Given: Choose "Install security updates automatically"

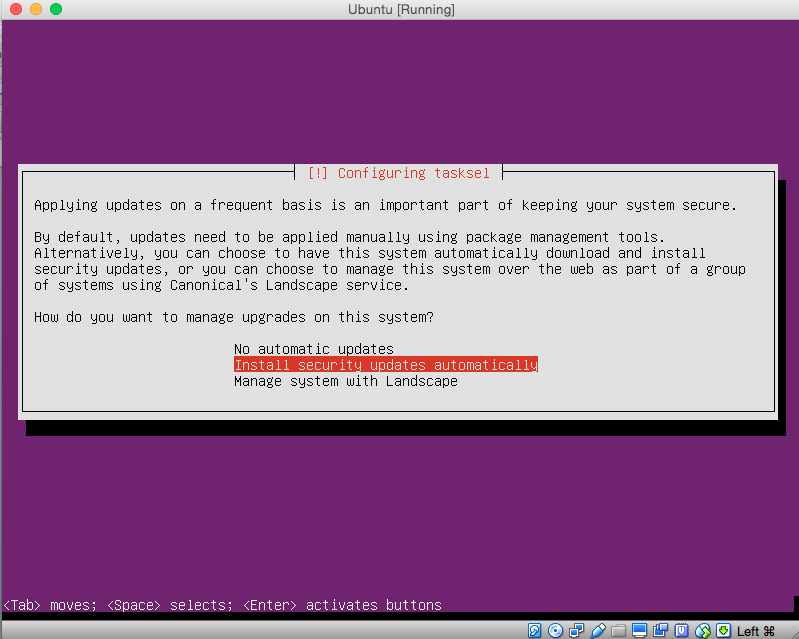Looking at the screenshot, I should (x=385, y=365).
